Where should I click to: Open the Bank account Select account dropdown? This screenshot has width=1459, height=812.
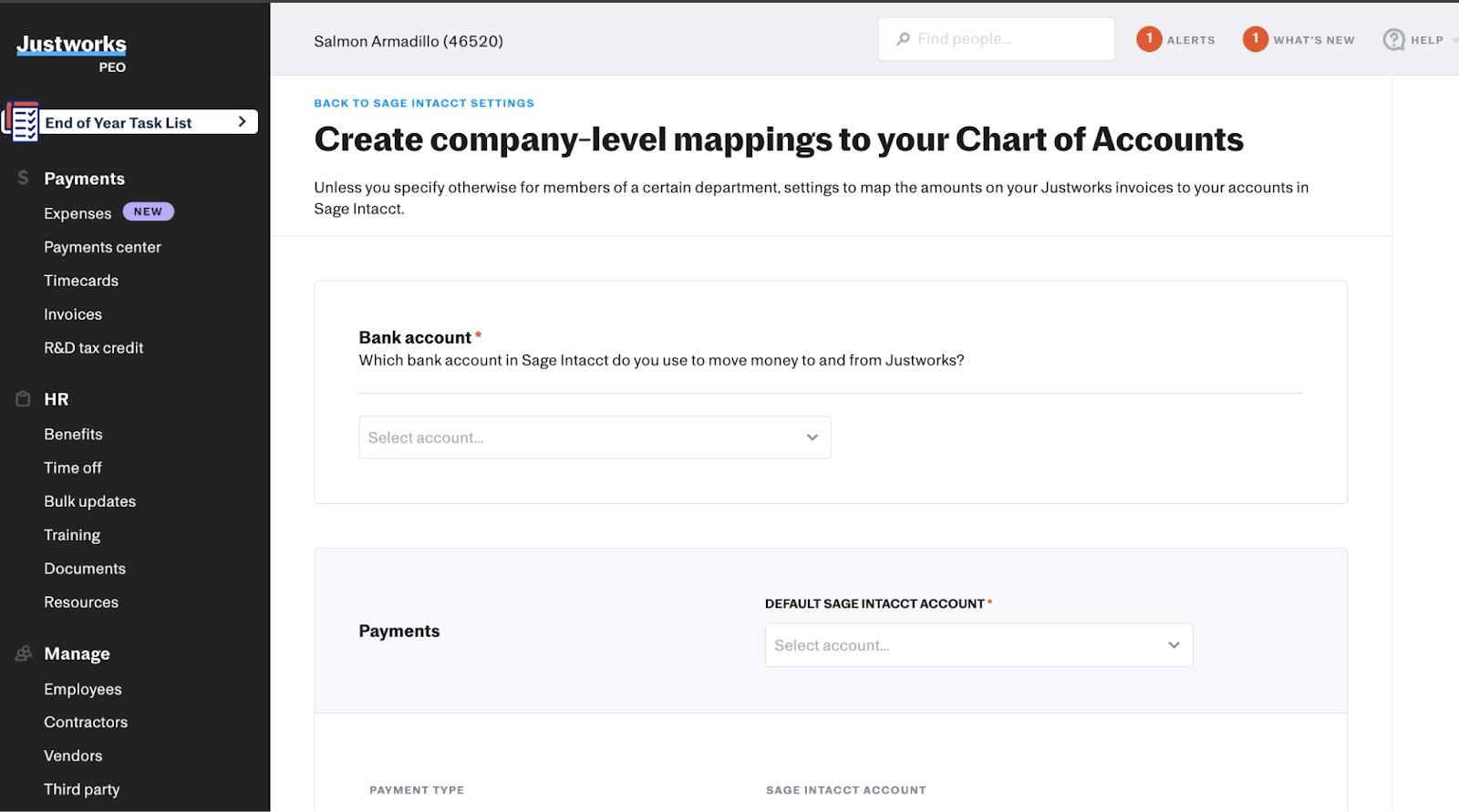click(x=595, y=437)
